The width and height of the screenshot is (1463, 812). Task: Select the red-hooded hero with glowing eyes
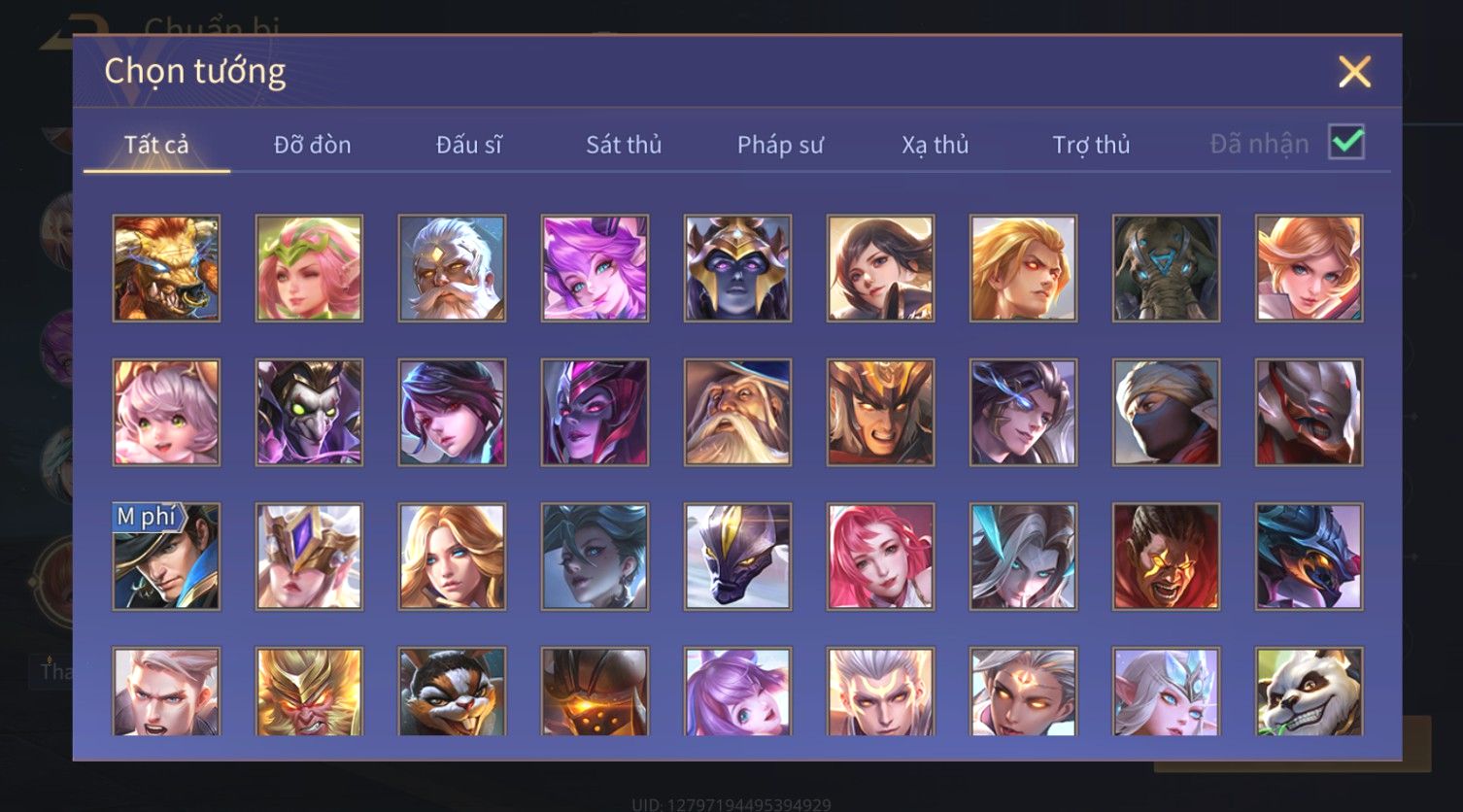click(1166, 557)
